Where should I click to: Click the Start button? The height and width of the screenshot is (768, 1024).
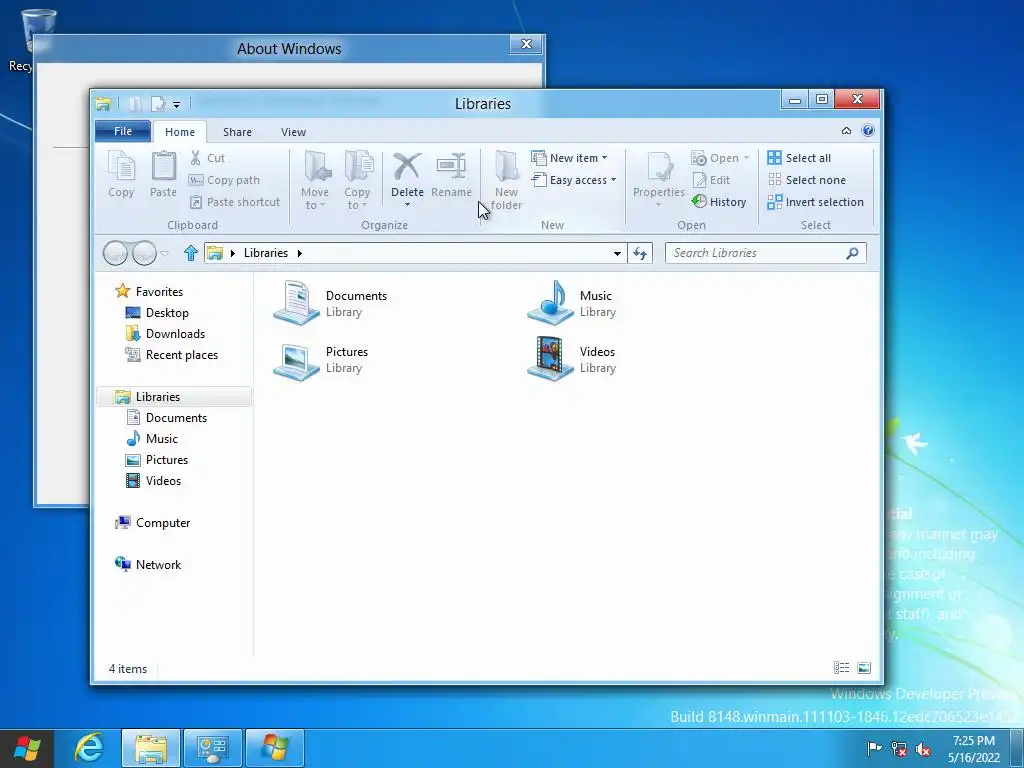coord(27,748)
